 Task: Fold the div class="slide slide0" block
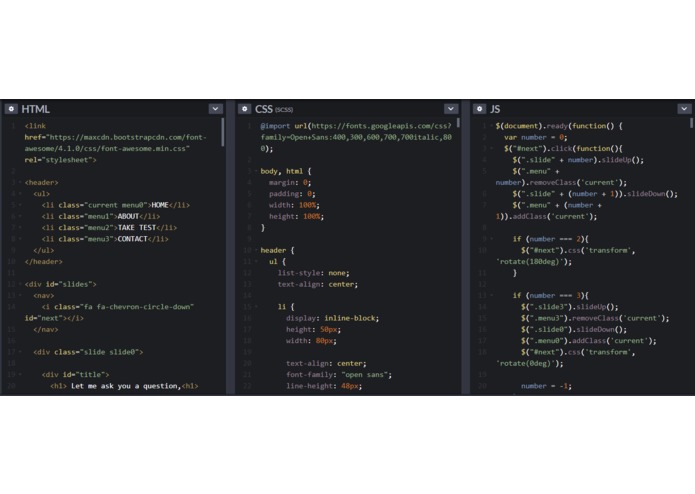pos(20,352)
